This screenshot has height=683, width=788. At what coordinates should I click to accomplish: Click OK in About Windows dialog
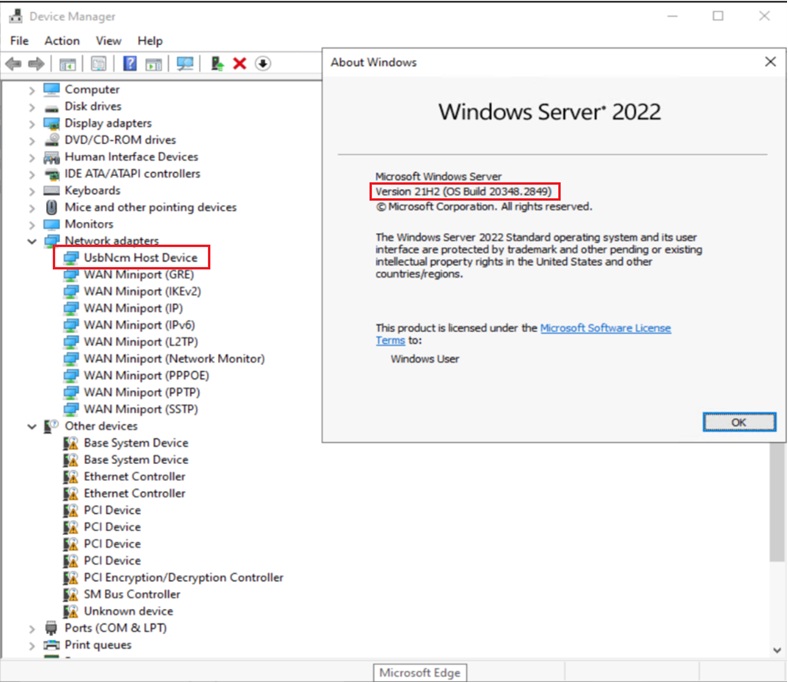[x=739, y=422]
